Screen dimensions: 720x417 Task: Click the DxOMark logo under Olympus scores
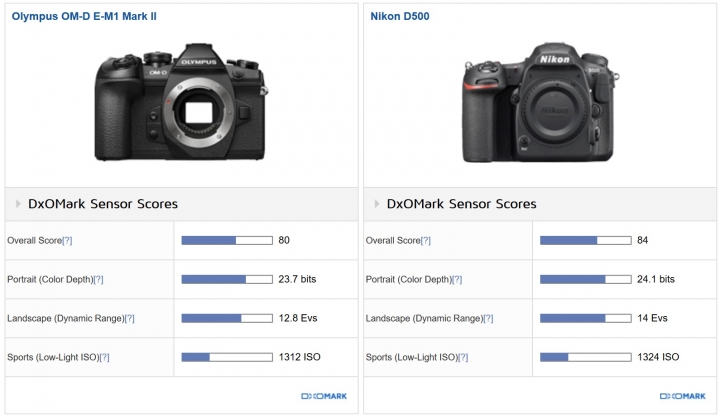pyautogui.click(x=324, y=396)
